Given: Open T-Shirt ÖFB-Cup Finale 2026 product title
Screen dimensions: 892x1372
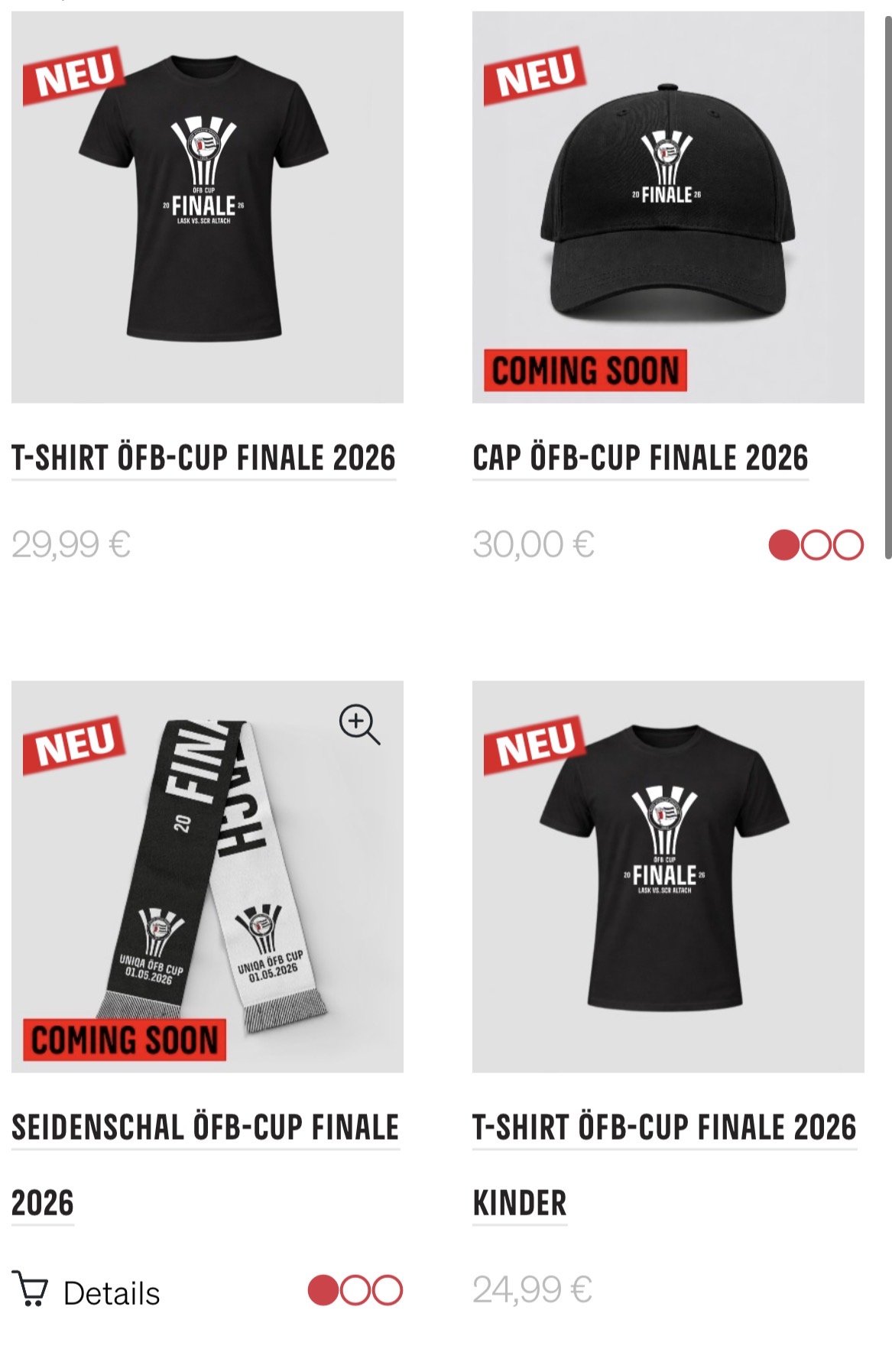Looking at the screenshot, I should 203,458.
